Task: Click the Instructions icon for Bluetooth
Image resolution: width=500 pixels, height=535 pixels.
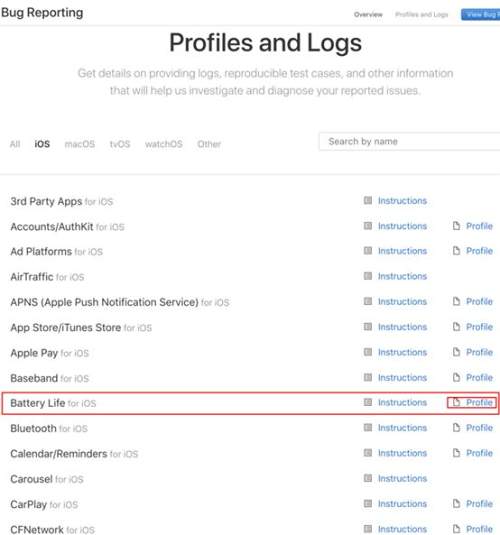Action: pyautogui.click(x=368, y=428)
